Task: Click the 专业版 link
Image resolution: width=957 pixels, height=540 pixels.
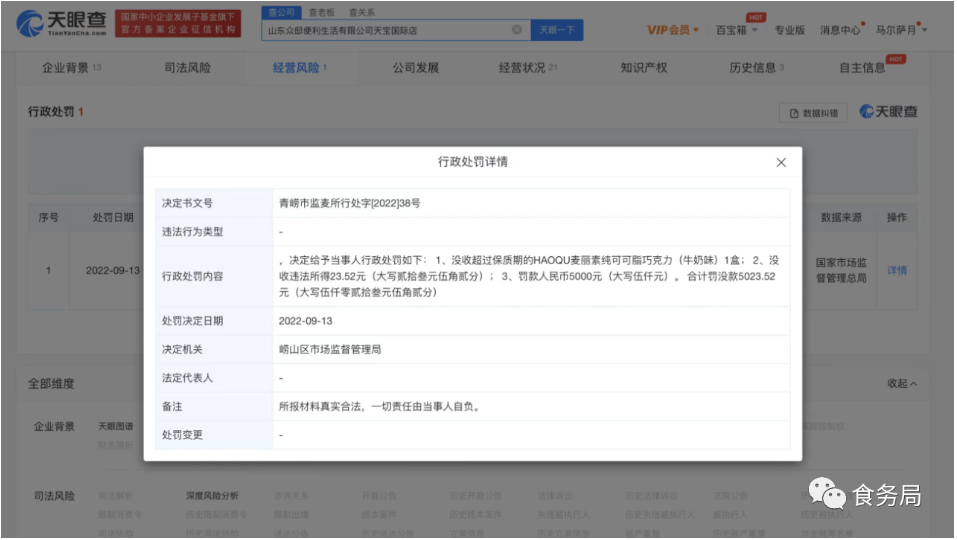Action: (789, 30)
